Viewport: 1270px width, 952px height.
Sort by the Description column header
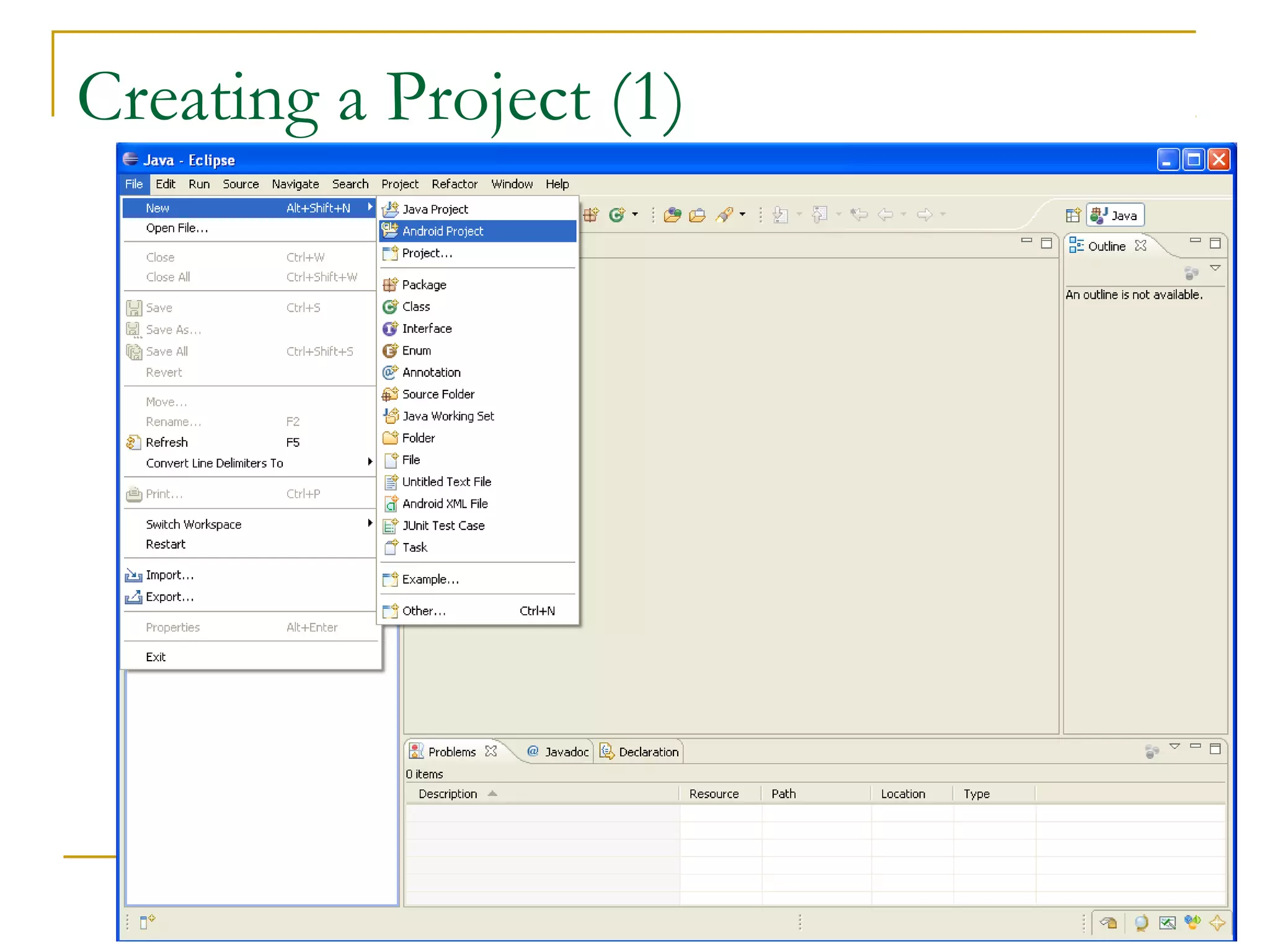543,794
